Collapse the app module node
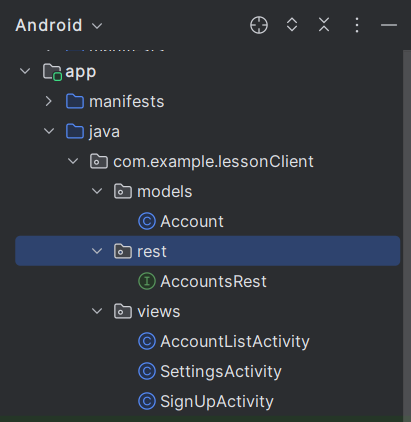 click(x=25, y=71)
